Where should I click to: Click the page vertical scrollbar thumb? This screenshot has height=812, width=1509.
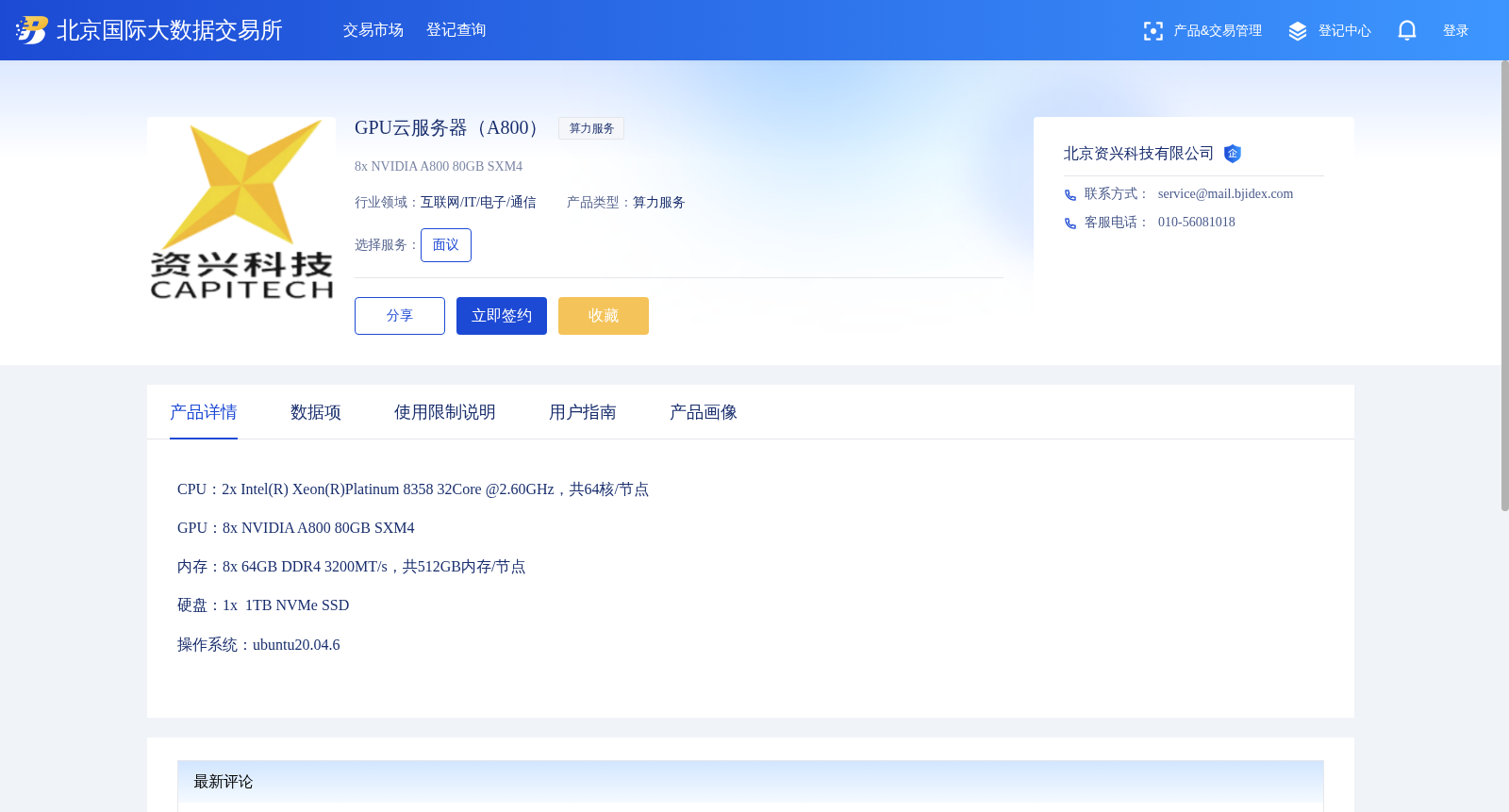click(x=1504, y=286)
